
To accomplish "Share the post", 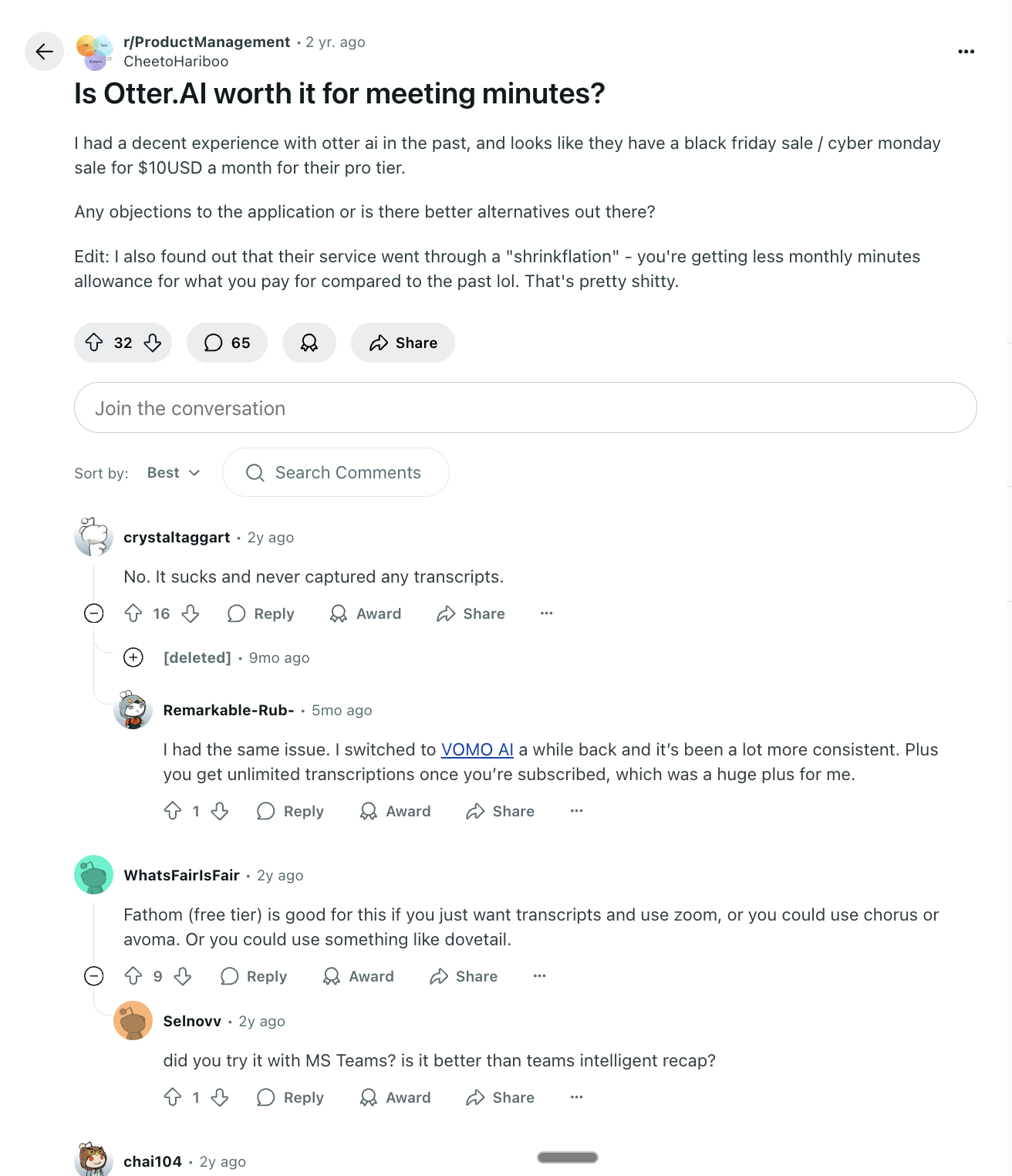I will (x=402, y=343).
